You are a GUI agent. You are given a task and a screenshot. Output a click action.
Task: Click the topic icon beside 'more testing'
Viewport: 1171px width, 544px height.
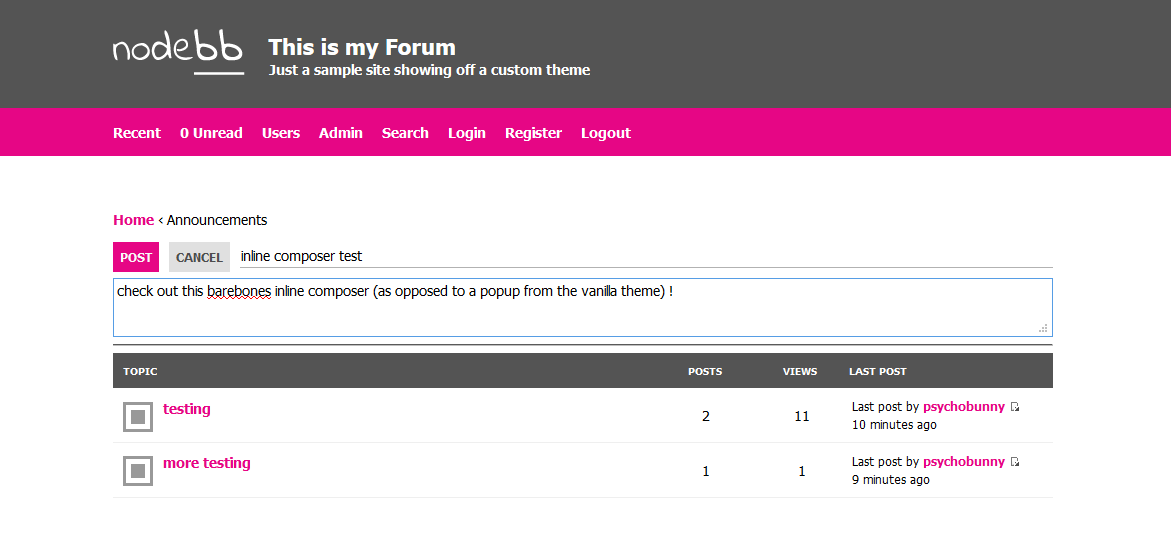[x=138, y=470]
